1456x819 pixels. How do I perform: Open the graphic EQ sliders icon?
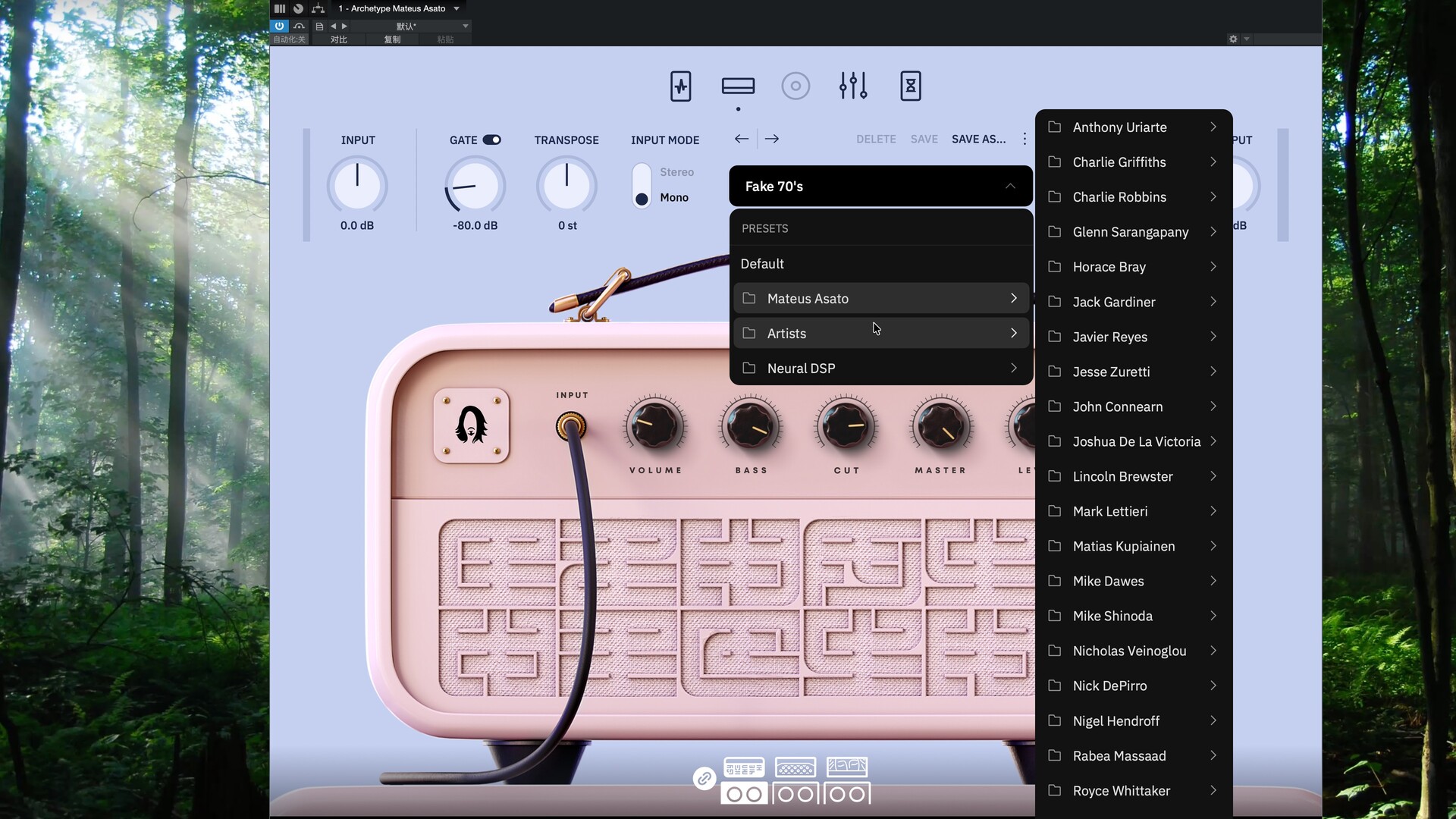coord(853,86)
